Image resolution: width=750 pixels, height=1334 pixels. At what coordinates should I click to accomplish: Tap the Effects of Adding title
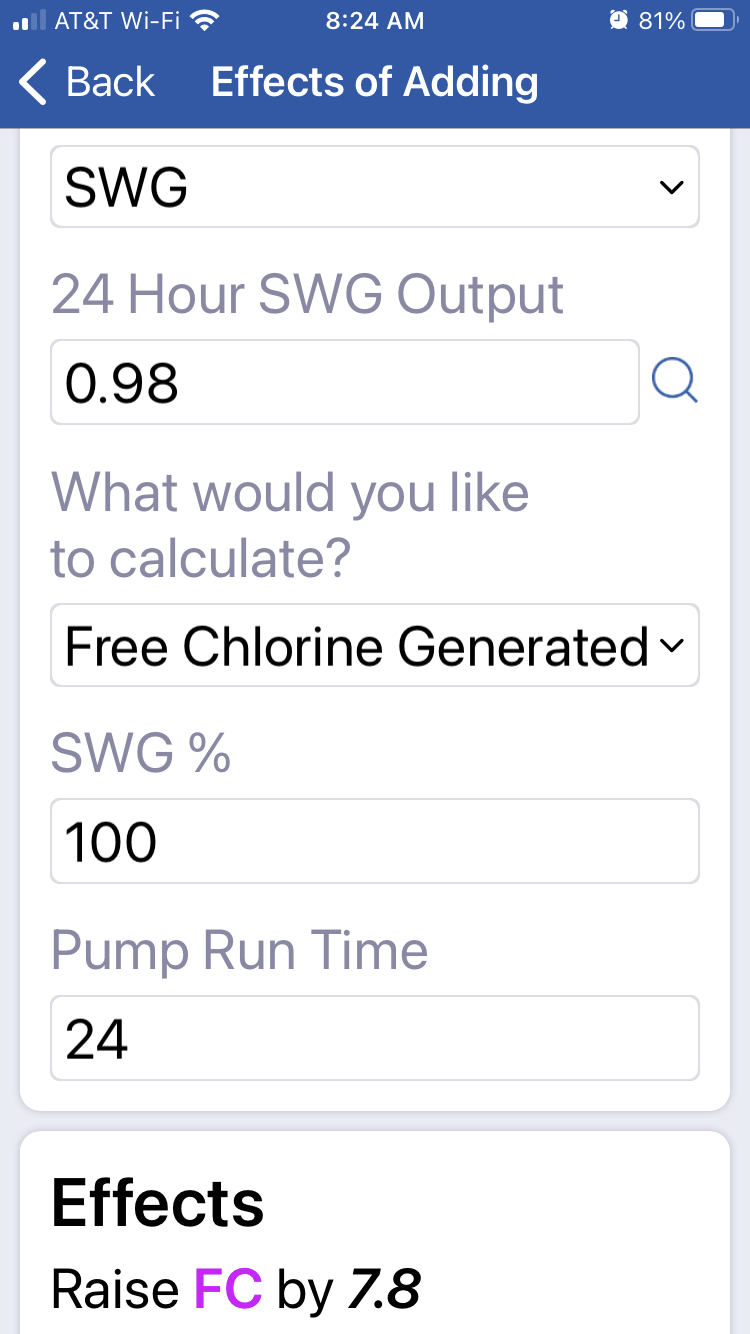click(375, 82)
